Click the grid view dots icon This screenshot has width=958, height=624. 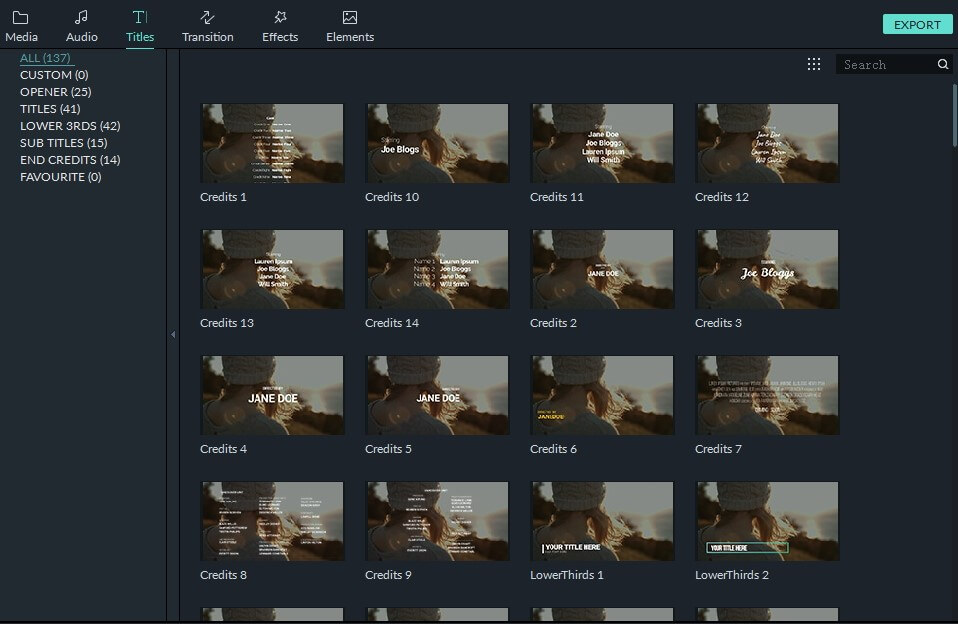(x=814, y=64)
